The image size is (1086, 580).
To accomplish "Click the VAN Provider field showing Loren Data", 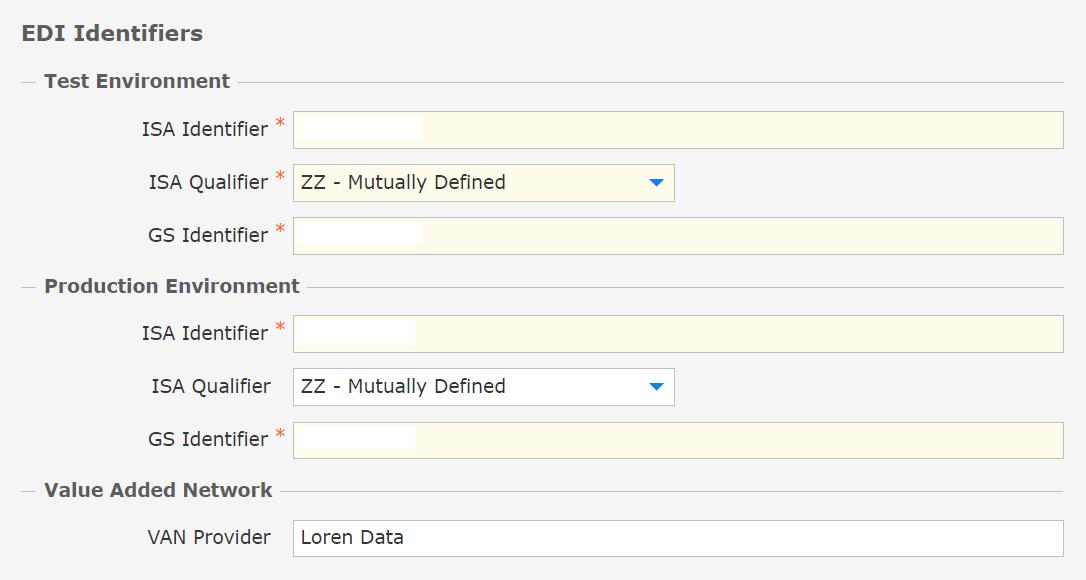I will tap(678, 538).
